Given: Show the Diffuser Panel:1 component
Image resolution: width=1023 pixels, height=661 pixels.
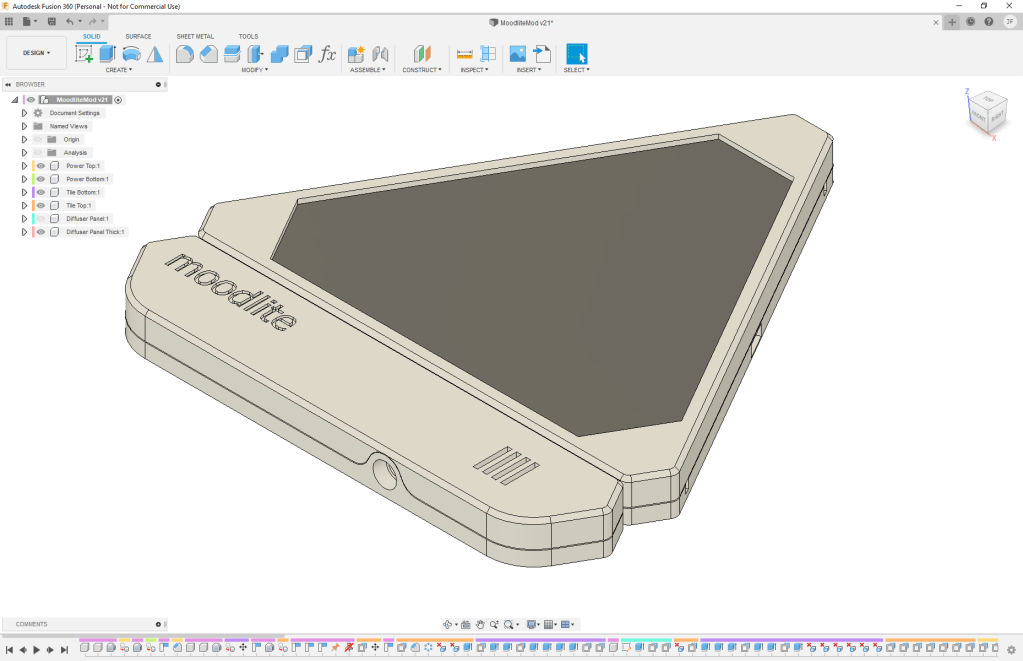Looking at the screenshot, I should click(41, 218).
